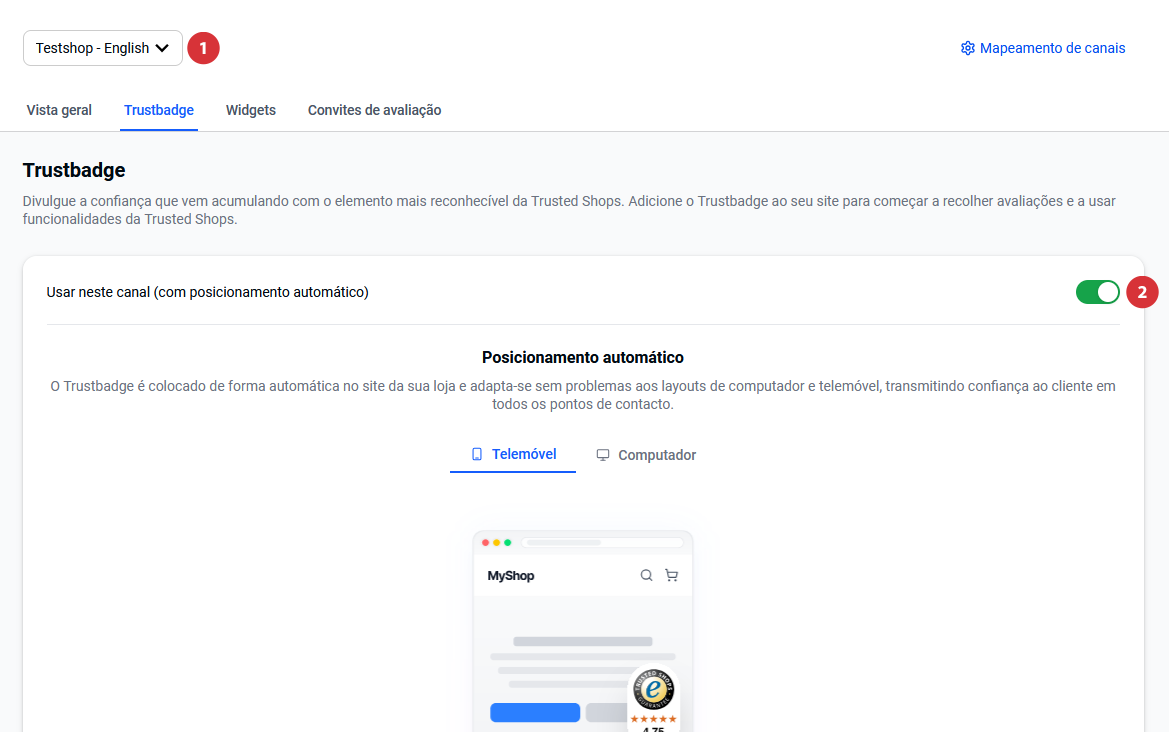Disable the 'Usar neste canal' toggle switch
This screenshot has height=732, width=1169.
(1097, 292)
